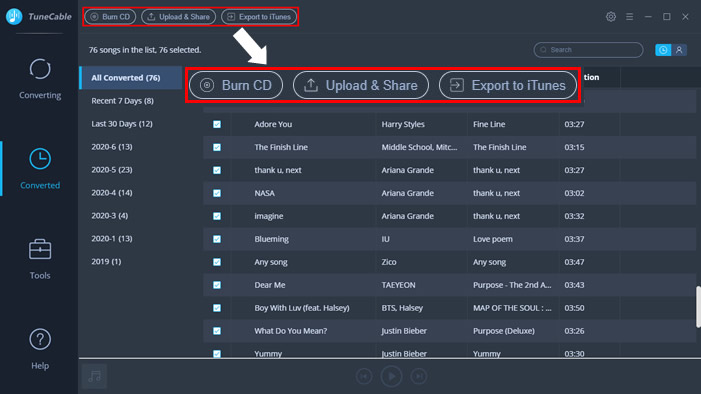701x394 pixels.
Task: Show songs from 2019 (1)
Action: [x=106, y=262]
